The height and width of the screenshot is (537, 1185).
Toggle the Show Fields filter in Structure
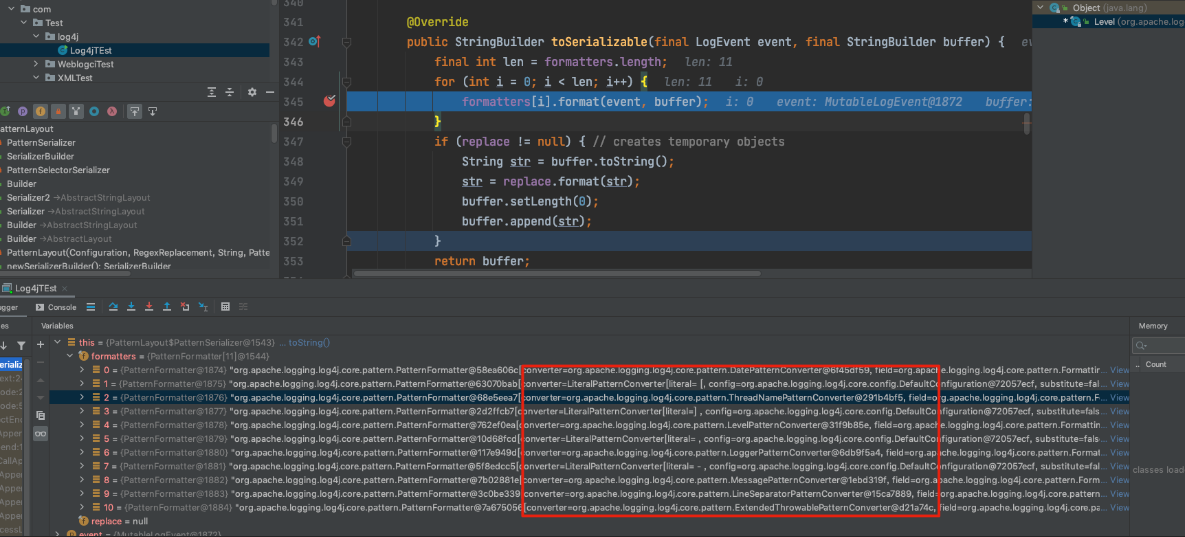[40, 111]
